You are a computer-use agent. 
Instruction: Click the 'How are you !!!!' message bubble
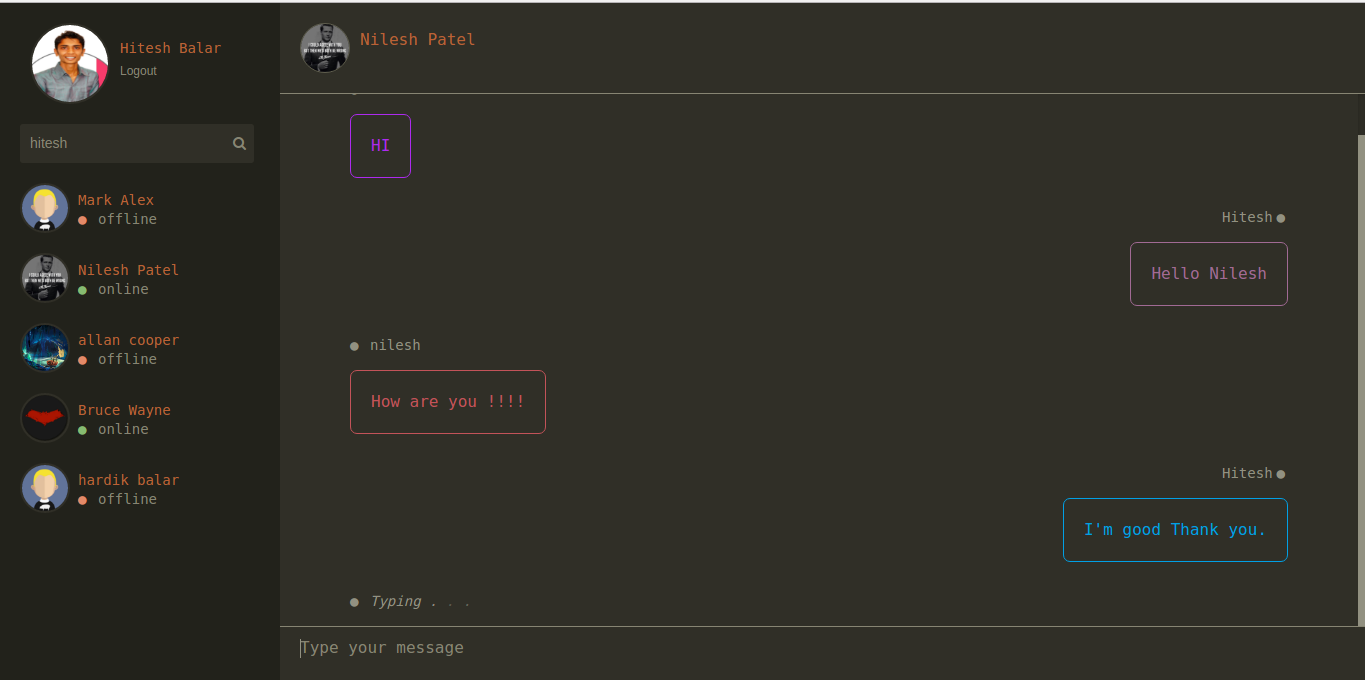[x=447, y=402]
